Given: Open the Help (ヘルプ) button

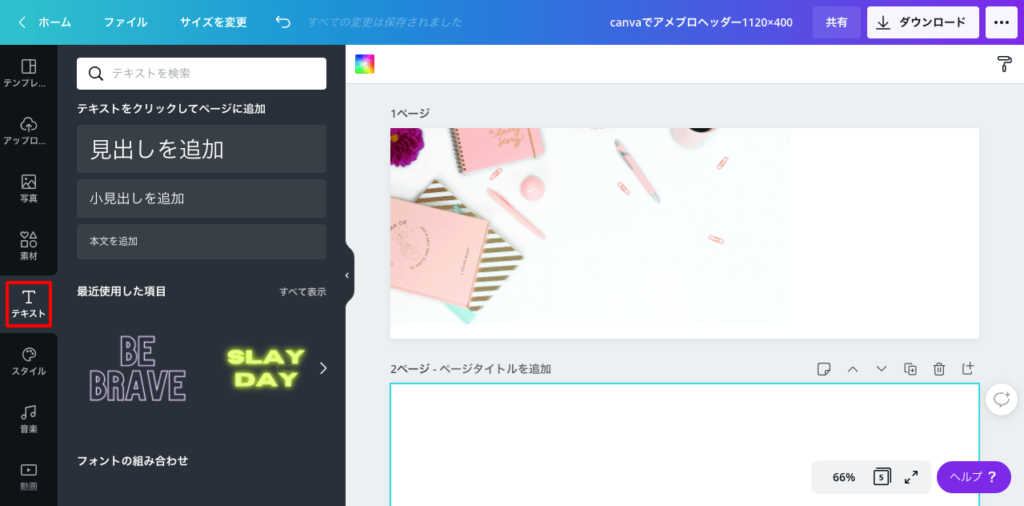Looking at the screenshot, I should tap(974, 477).
